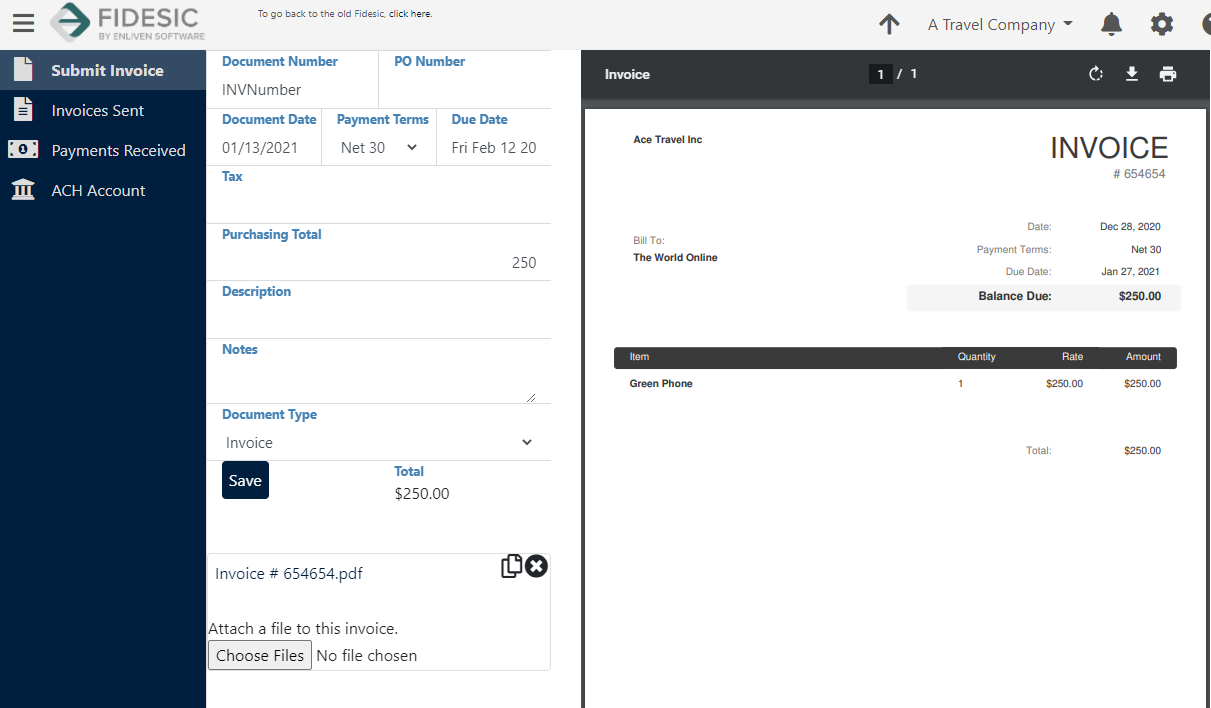Click the Description field
Screen dimensions: 1211x708
(379, 319)
